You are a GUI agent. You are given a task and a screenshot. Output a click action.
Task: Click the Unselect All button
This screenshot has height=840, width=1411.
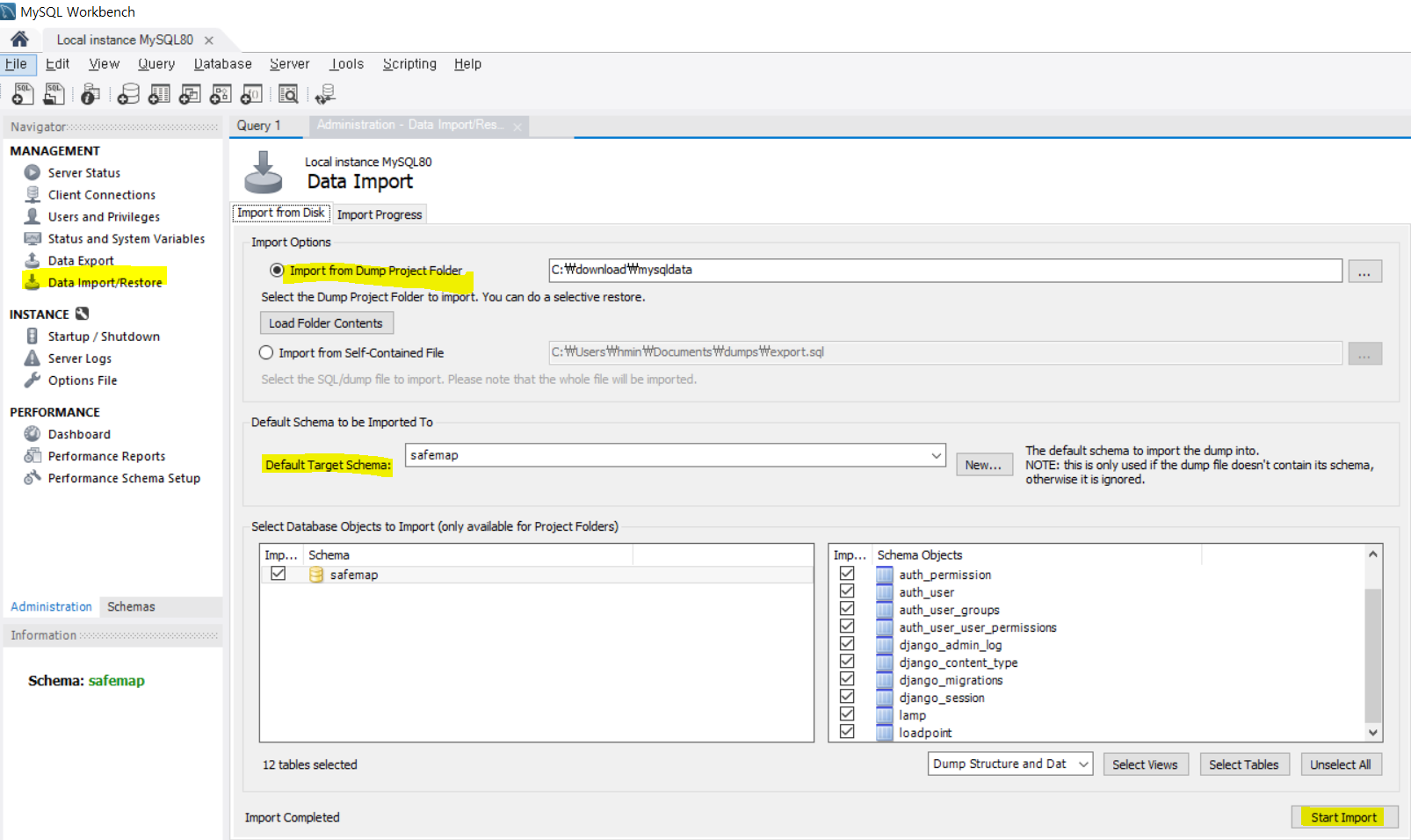[1341, 764]
